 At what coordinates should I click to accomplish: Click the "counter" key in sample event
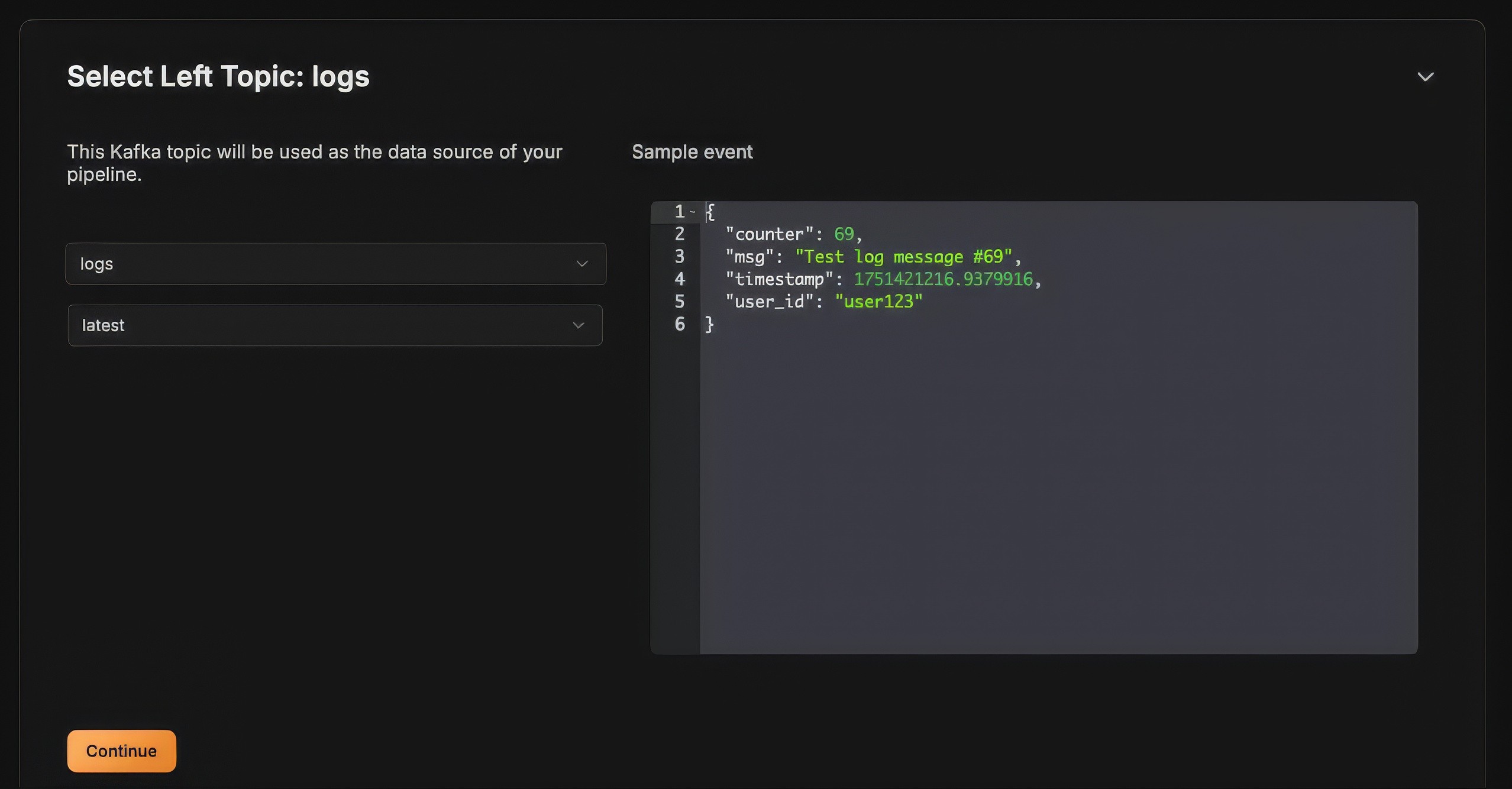[x=769, y=234]
